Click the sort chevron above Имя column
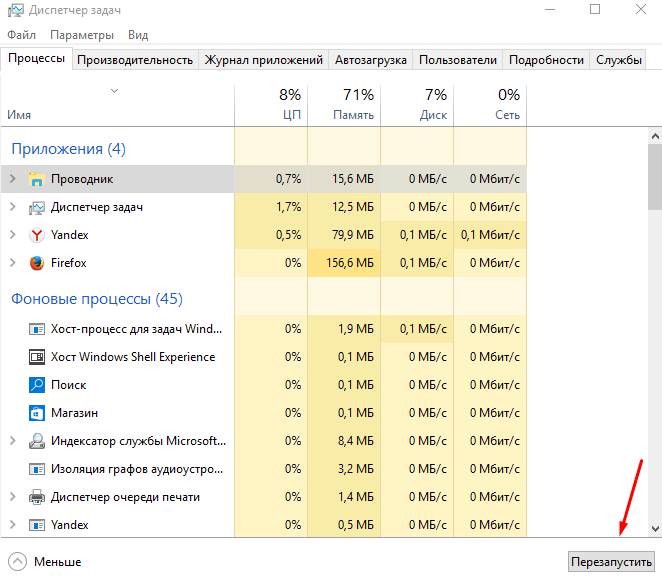The width and height of the screenshot is (662, 585). coord(114,91)
